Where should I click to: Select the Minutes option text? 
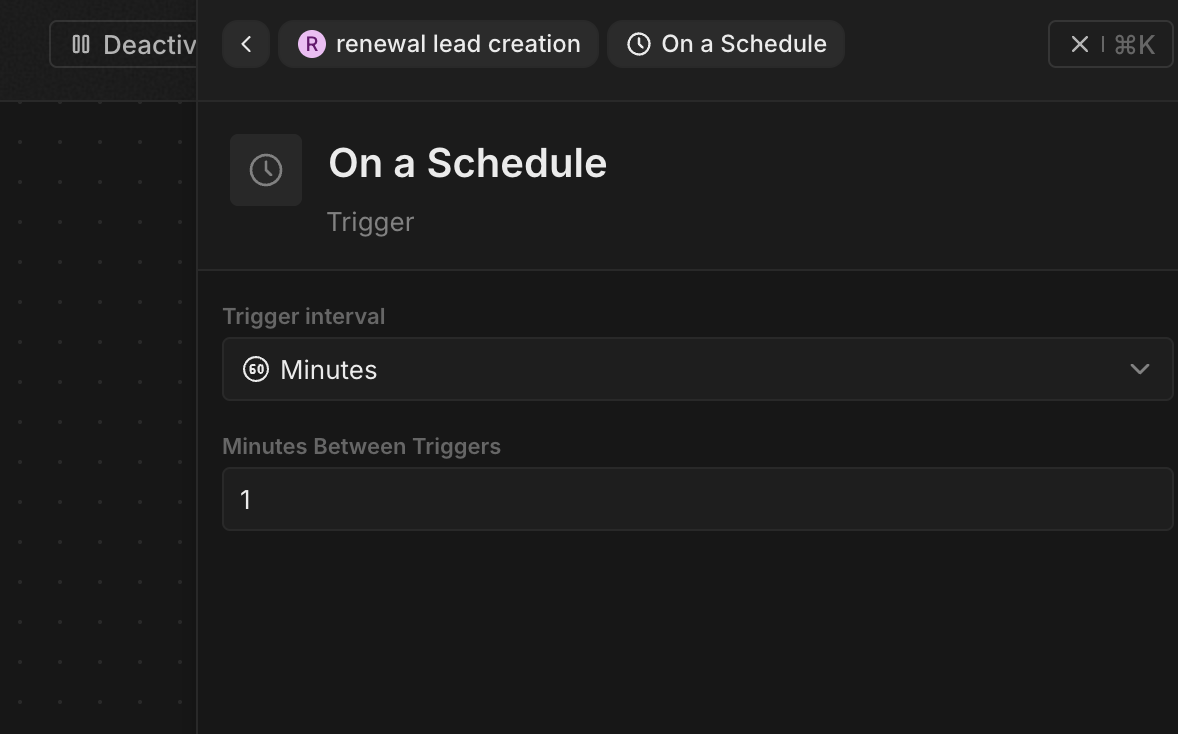(328, 370)
